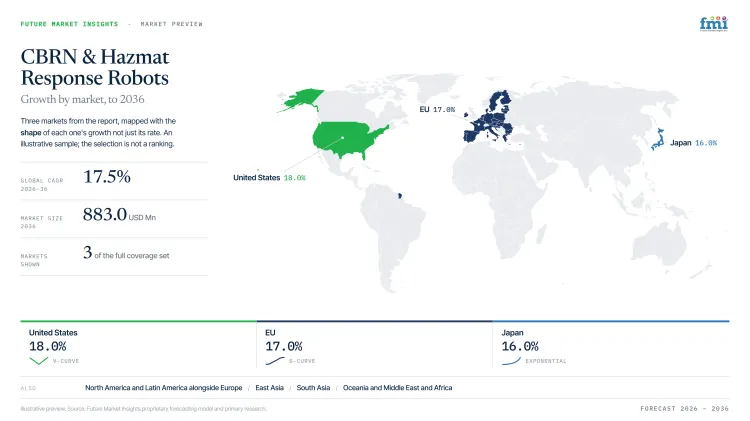This screenshot has height=421, width=750.
Task: Click the 'Market Preview' header text
Action: pyautogui.click(x=172, y=24)
